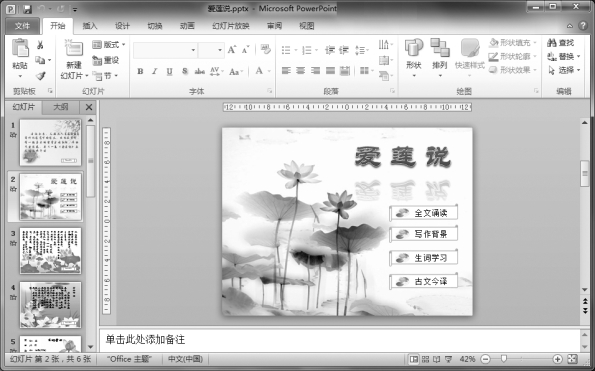Switch to the Design (设计) tab
Screen dimensions: 595x371
tap(122, 26)
